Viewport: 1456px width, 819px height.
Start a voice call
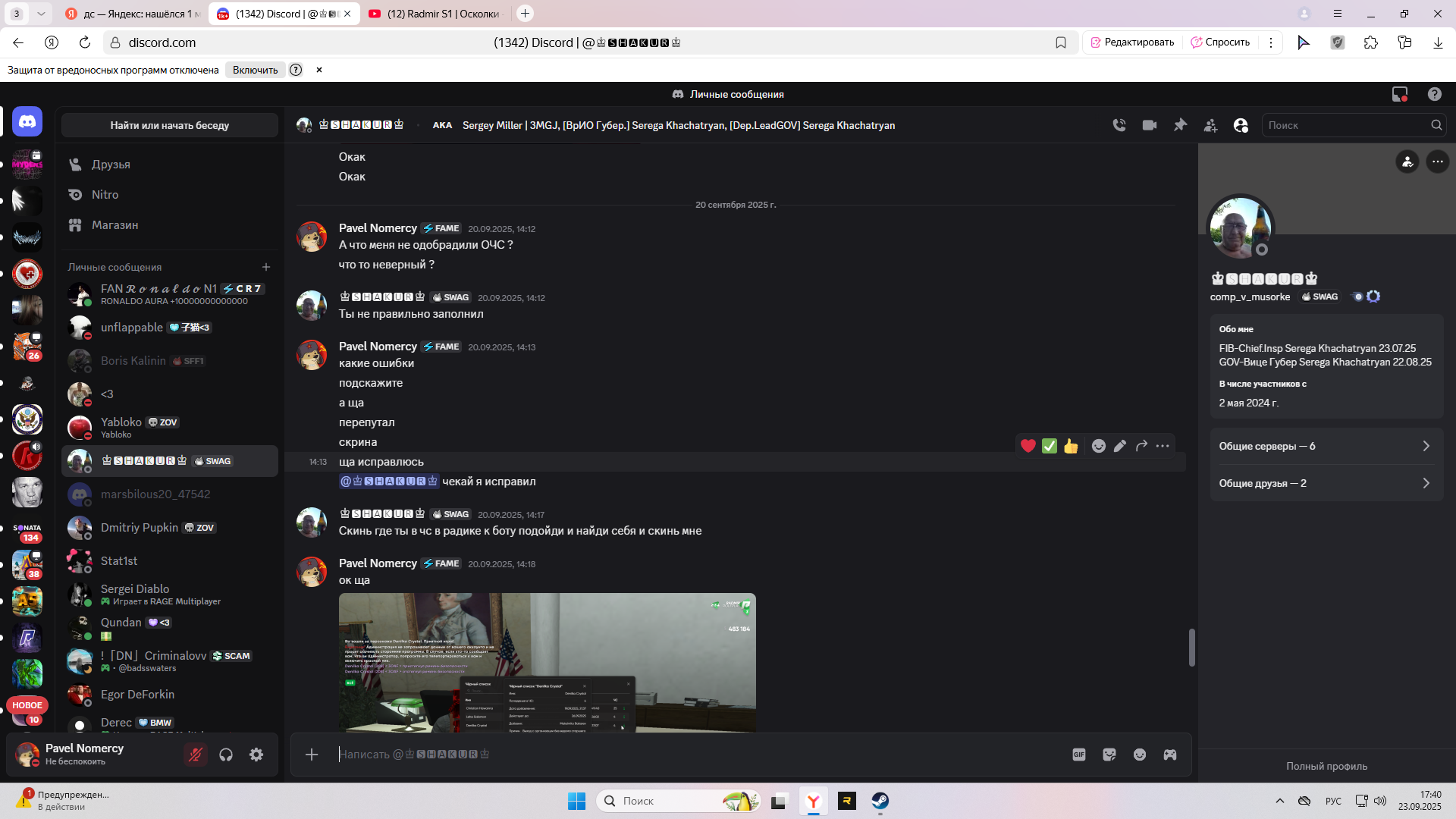pyautogui.click(x=1119, y=125)
